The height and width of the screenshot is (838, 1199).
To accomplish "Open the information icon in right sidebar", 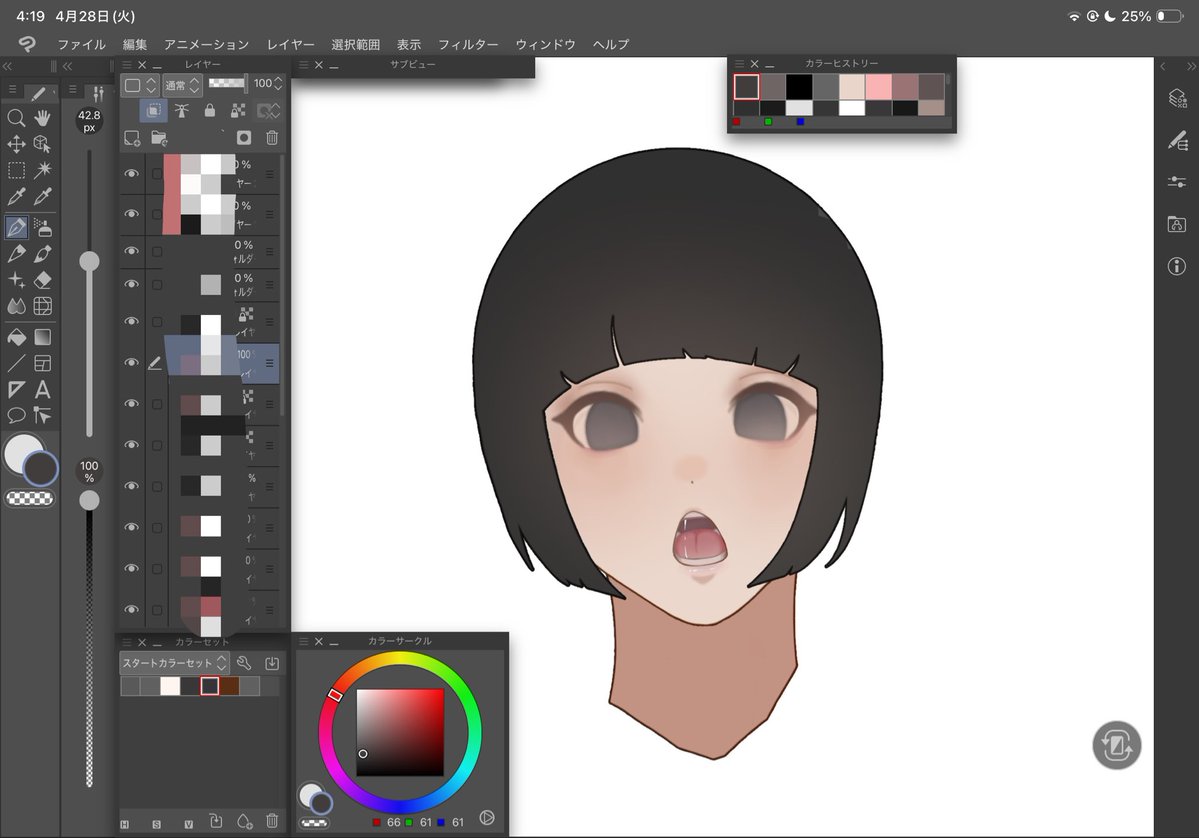I will (x=1177, y=266).
